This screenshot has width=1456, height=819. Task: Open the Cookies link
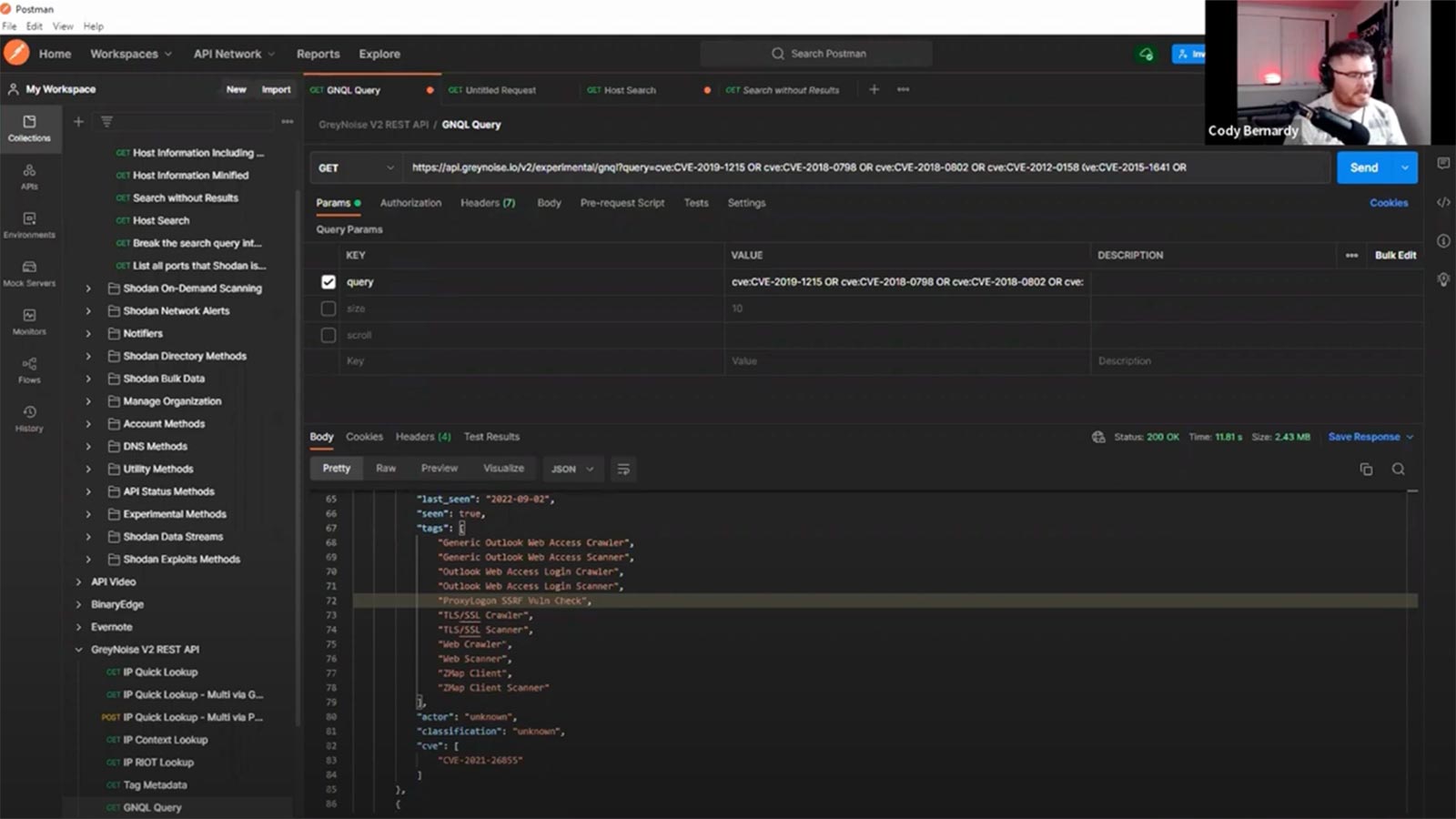[x=1389, y=203]
